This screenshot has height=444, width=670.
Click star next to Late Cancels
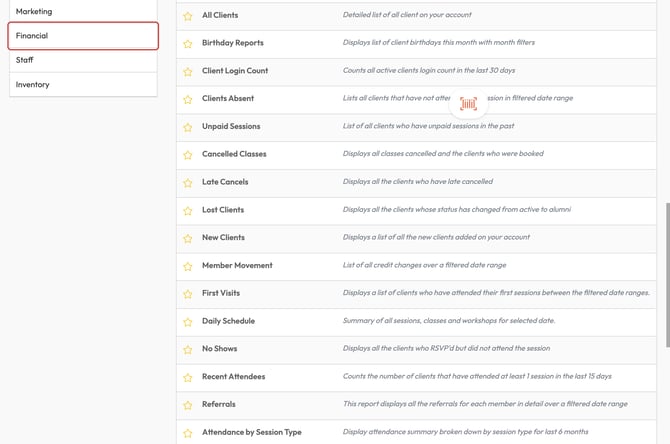click(x=187, y=183)
